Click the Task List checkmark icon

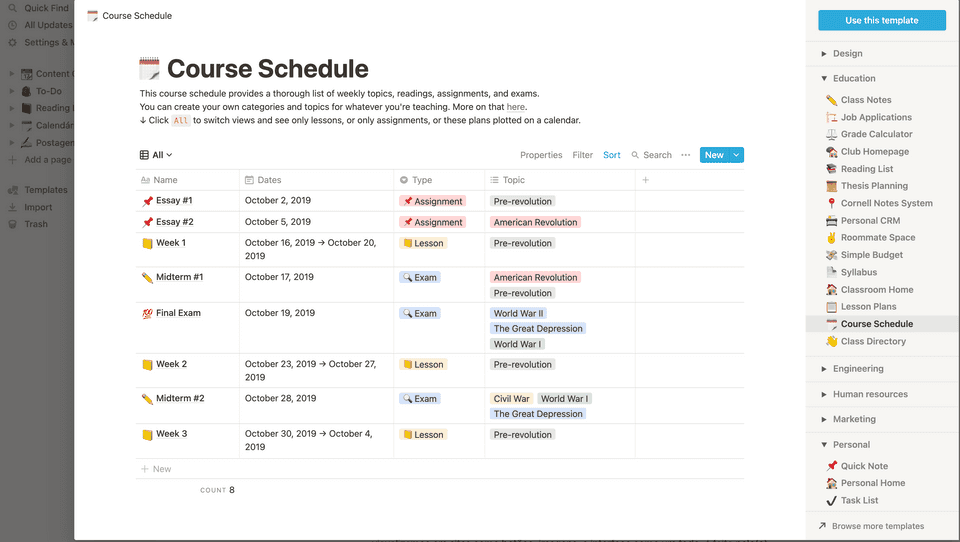pyautogui.click(x=831, y=500)
